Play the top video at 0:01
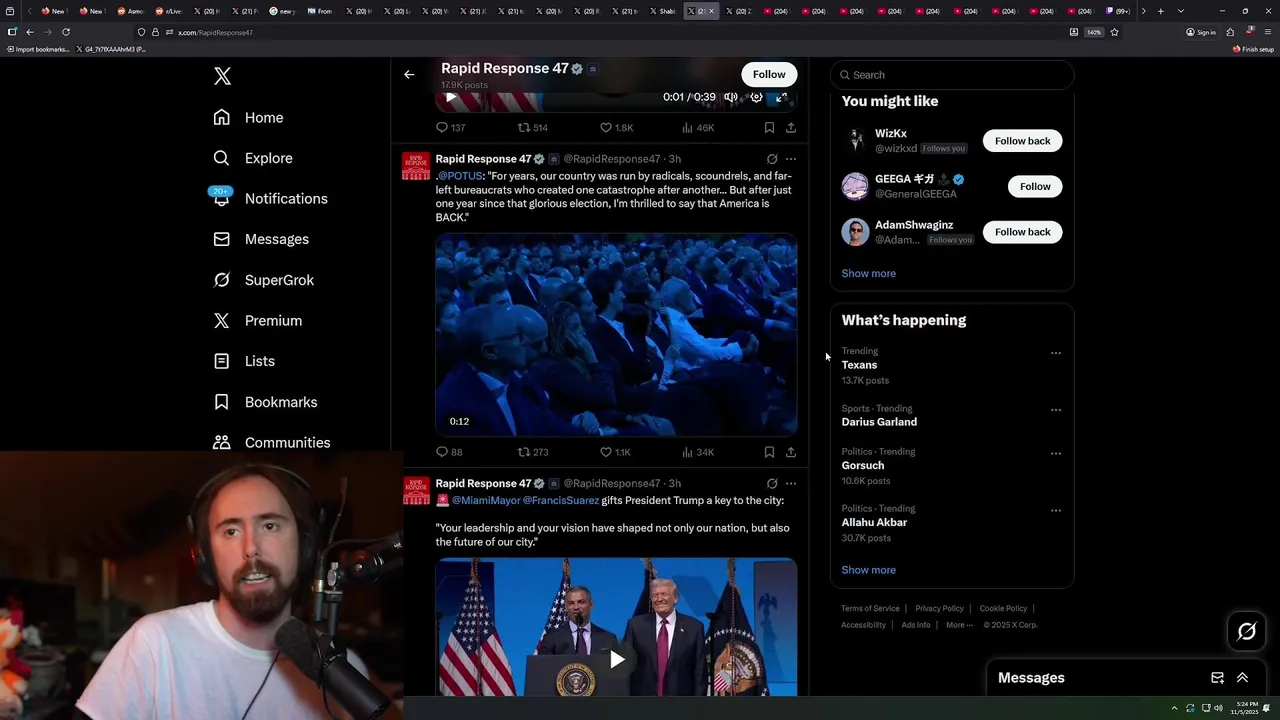 point(451,97)
